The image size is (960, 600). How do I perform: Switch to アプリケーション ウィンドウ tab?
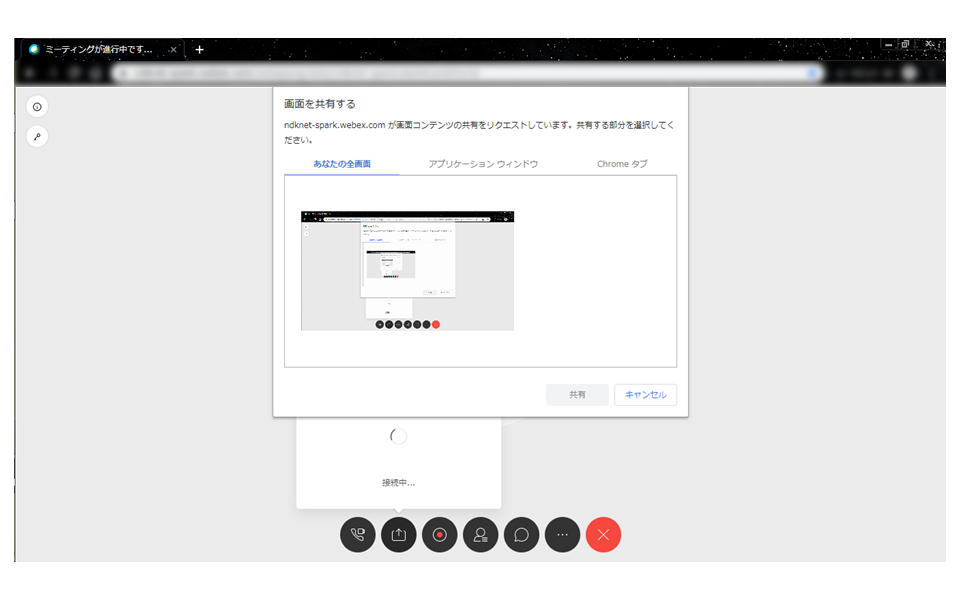[483, 163]
